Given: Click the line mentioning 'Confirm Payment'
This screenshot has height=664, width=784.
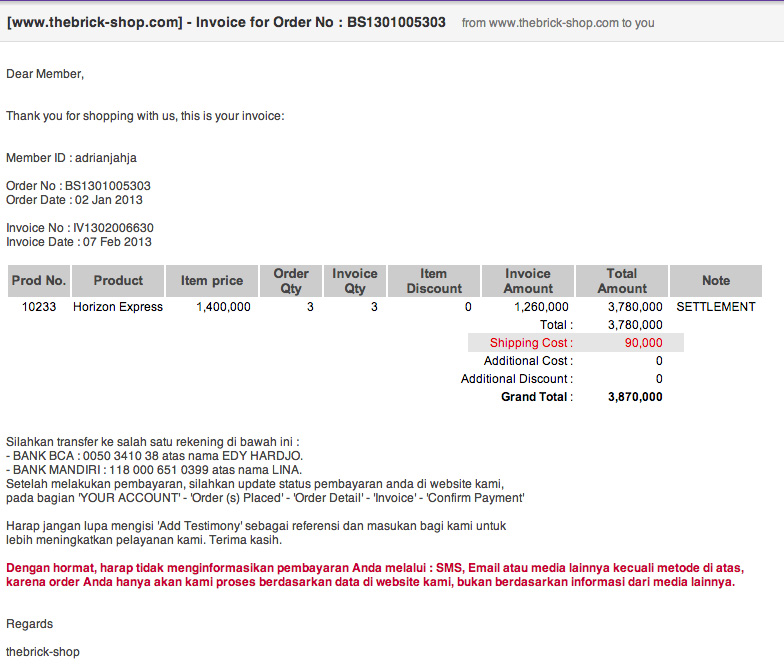Looking at the screenshot, I should click(265, 498).
